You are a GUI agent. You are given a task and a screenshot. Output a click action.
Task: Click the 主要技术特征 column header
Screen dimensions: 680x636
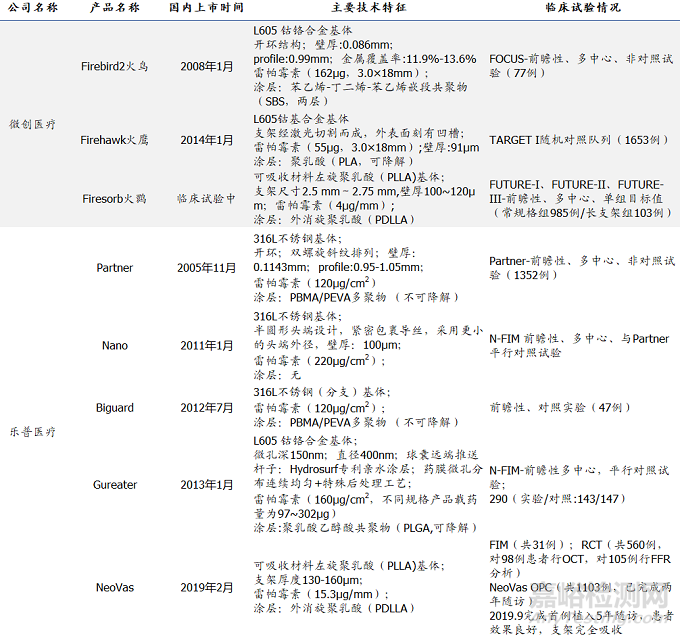coord(369,7)
